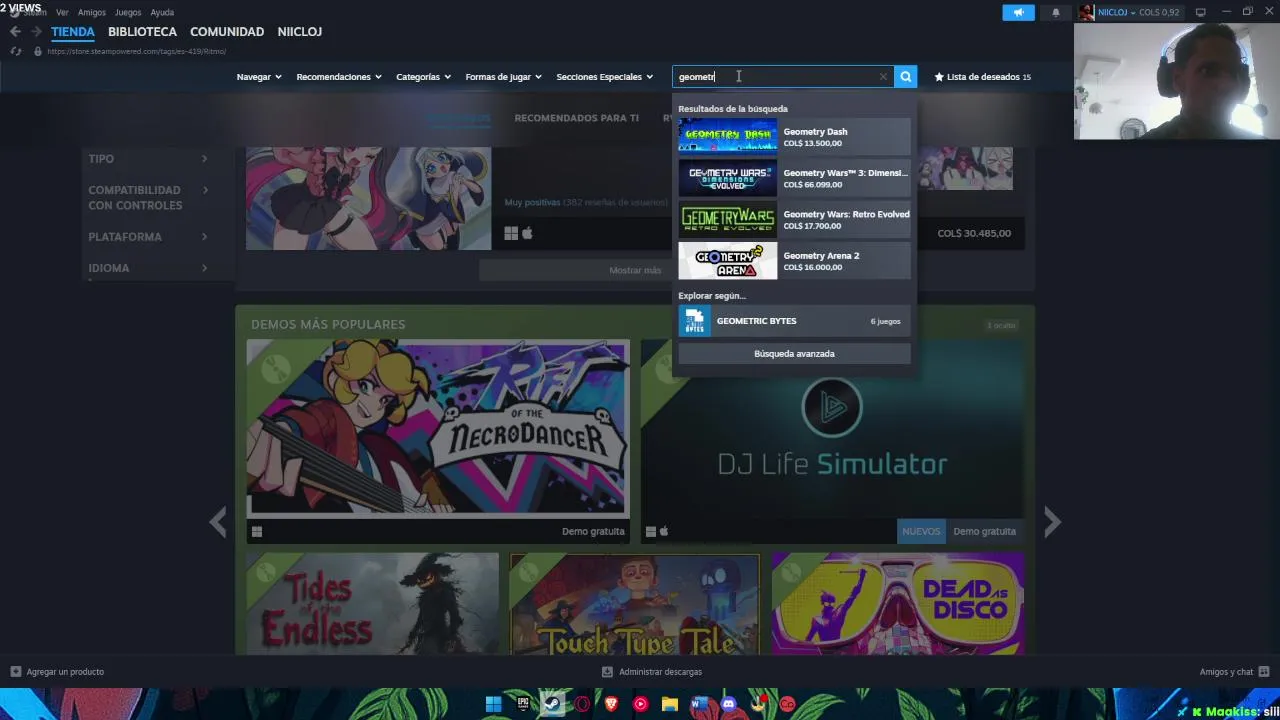
Task: Open the NIICLOJ account dropdown
Action: coord(1115,12)
